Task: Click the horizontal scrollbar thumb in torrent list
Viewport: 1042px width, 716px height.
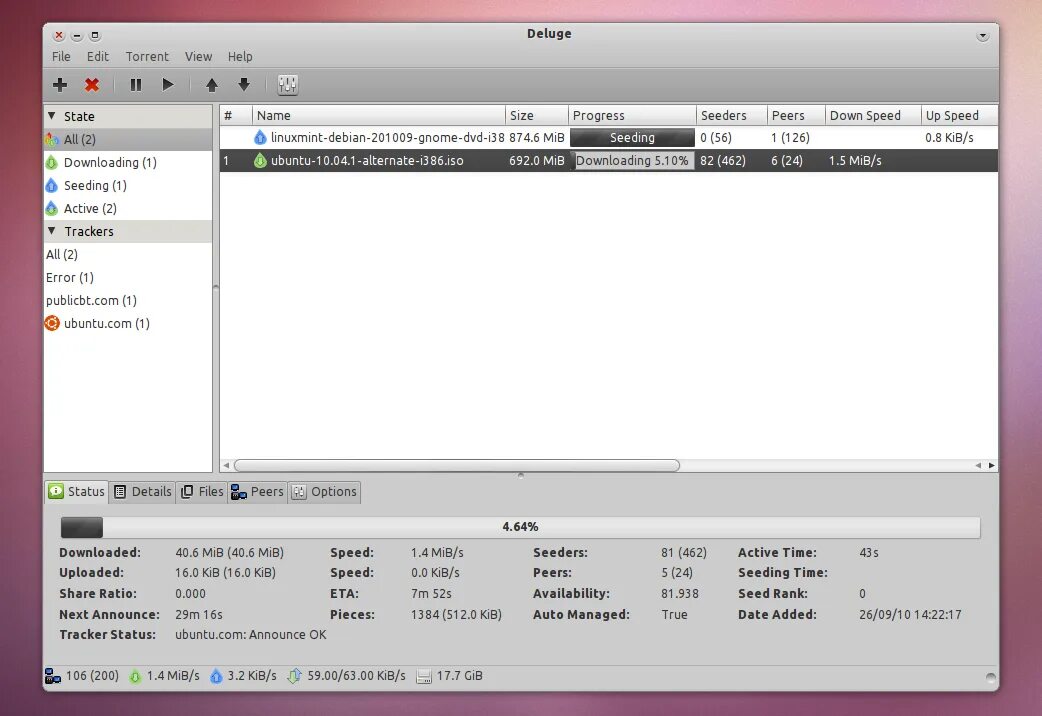Action: 457,465
